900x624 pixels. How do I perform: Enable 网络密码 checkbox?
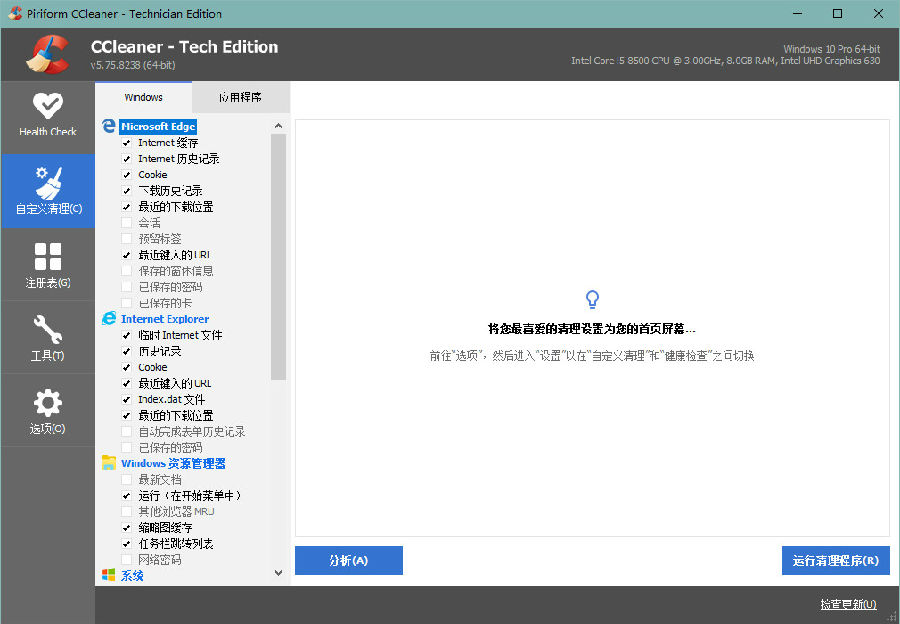tap(127, 560)
